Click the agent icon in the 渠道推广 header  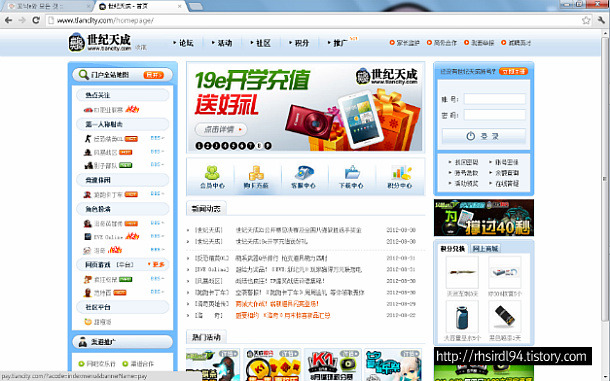(x=82, y=342)
